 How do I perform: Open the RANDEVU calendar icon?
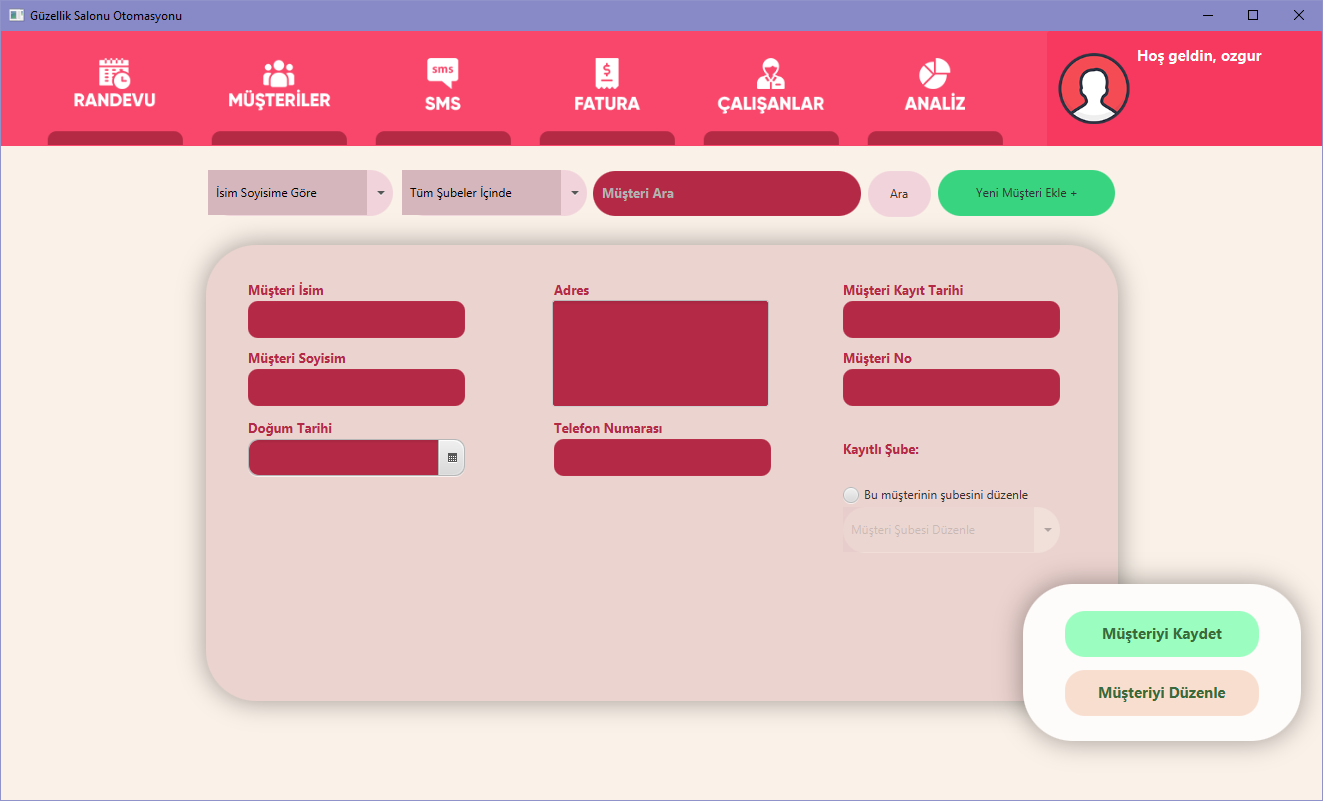(x=114, y=73)
